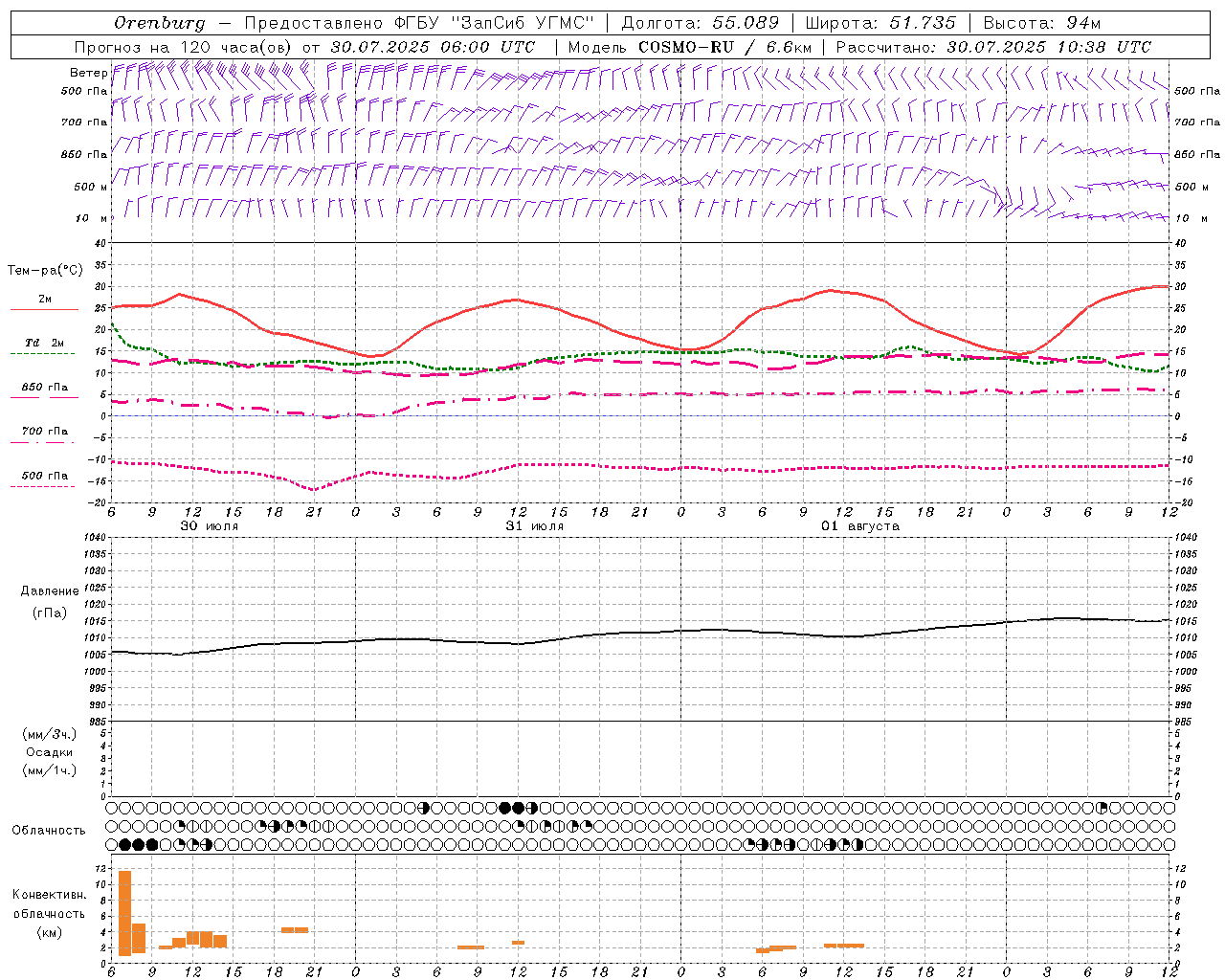1225x980 pixels.
Task: Click the 'Модель COSMO-RU / 6.6км' model label
Action: (690, 47)
